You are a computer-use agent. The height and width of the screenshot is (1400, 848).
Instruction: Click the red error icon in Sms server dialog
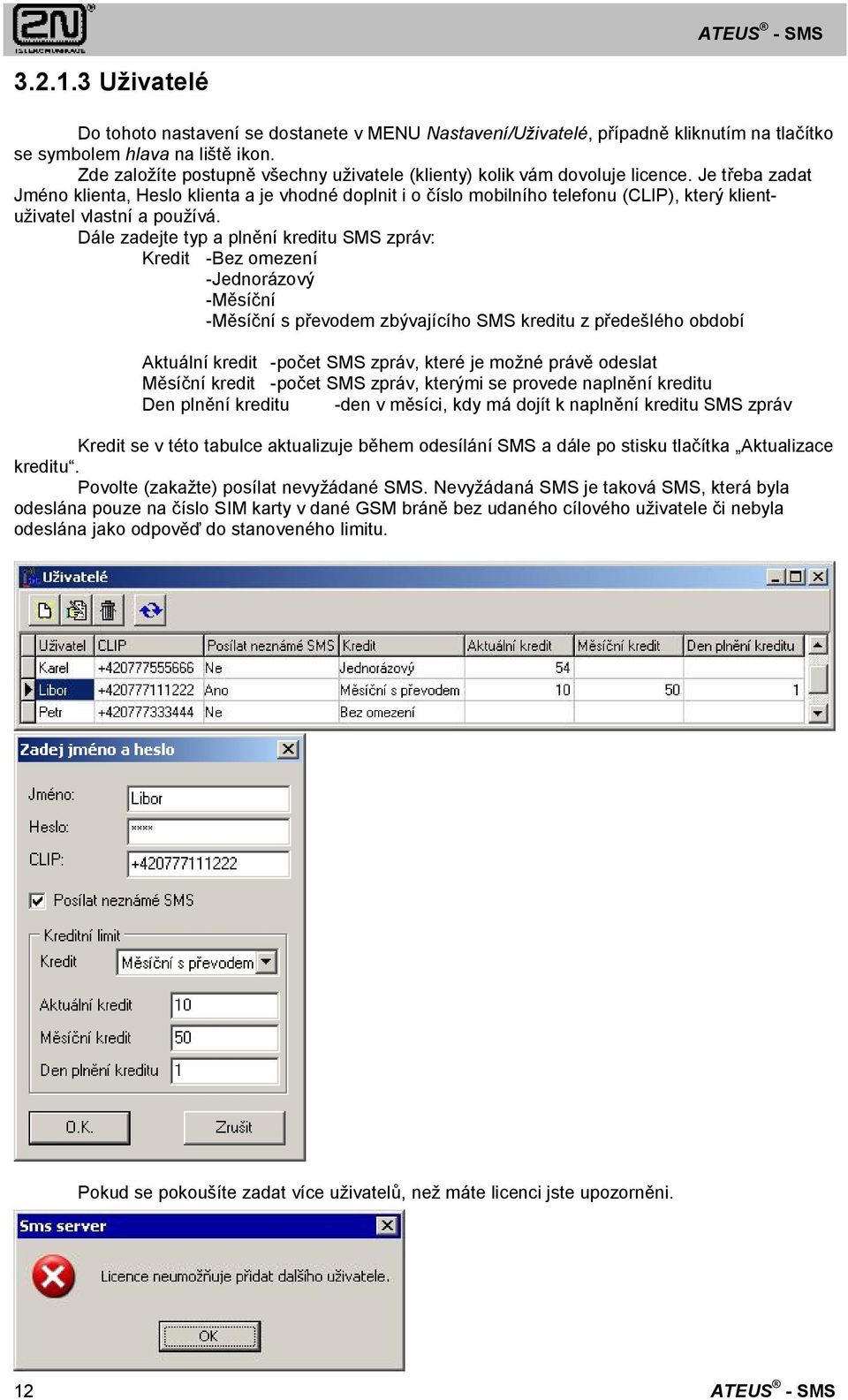tap(54, 1277)
